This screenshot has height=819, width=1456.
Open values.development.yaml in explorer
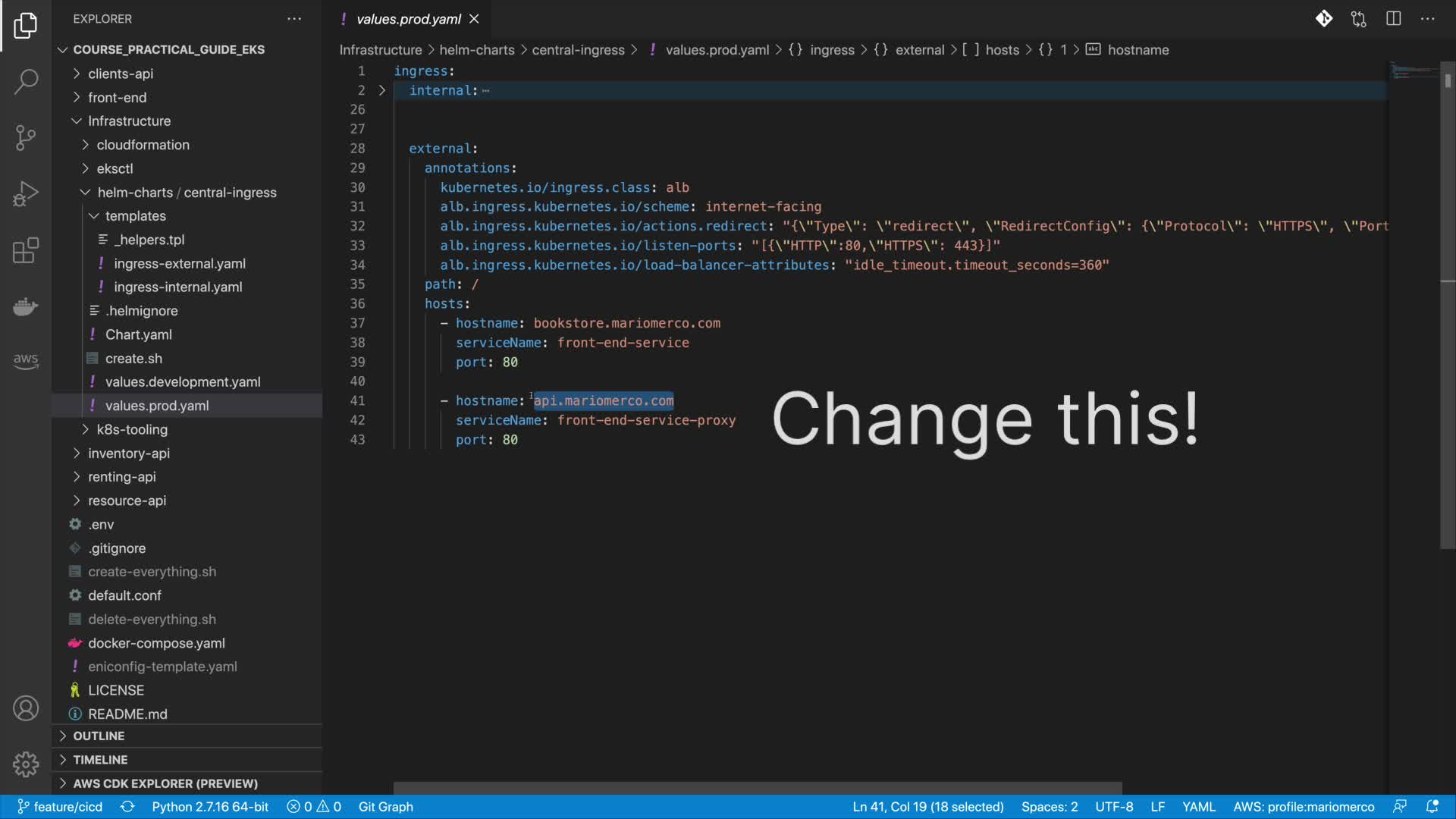coord(182,381)
